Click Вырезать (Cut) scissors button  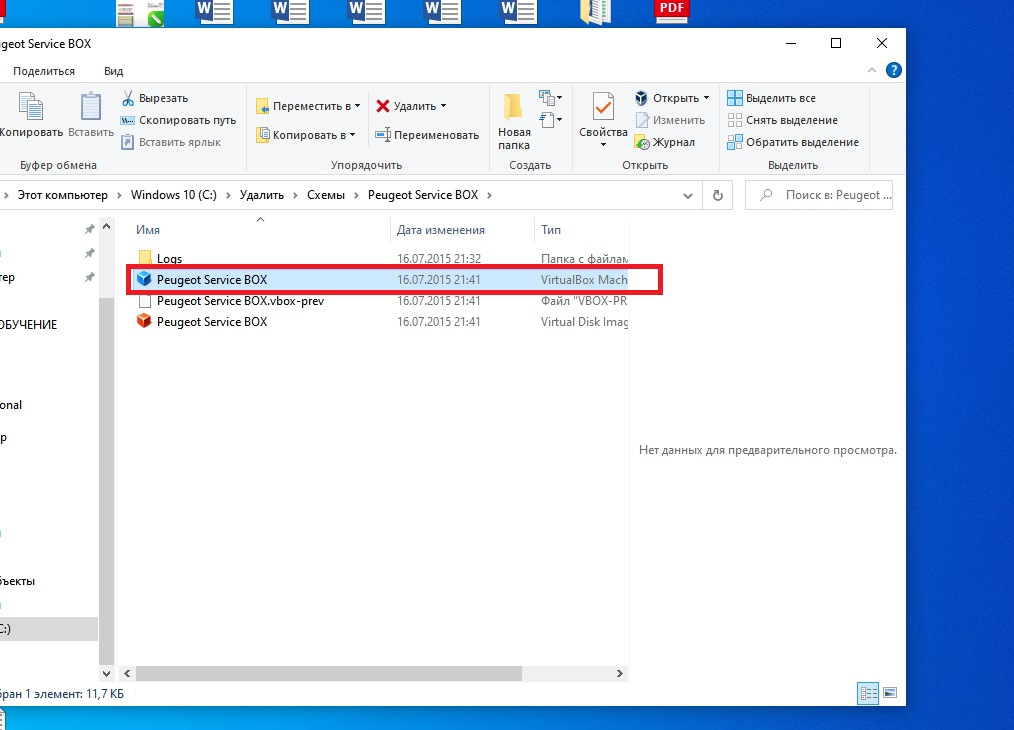click(x=155, y=98)
